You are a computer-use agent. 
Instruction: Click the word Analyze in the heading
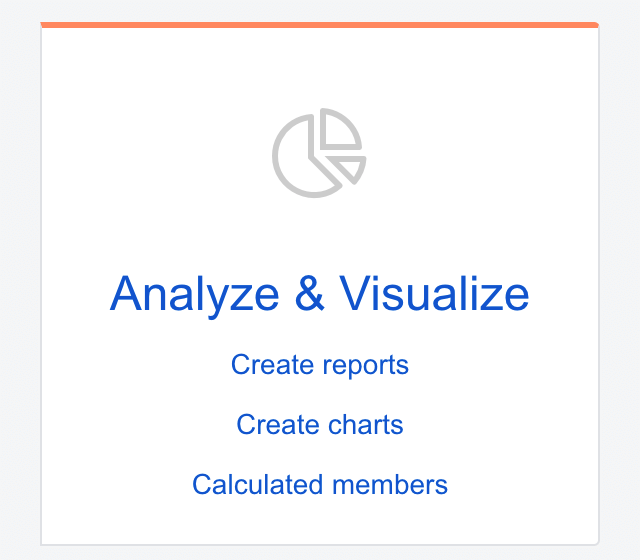click(194, 295)
